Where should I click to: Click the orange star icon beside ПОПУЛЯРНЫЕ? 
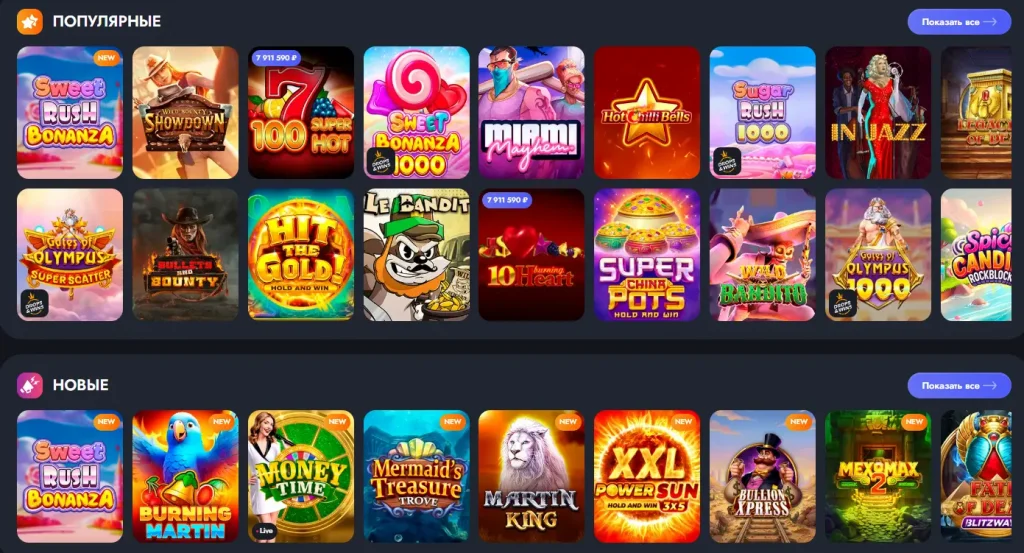coord(29,22)
